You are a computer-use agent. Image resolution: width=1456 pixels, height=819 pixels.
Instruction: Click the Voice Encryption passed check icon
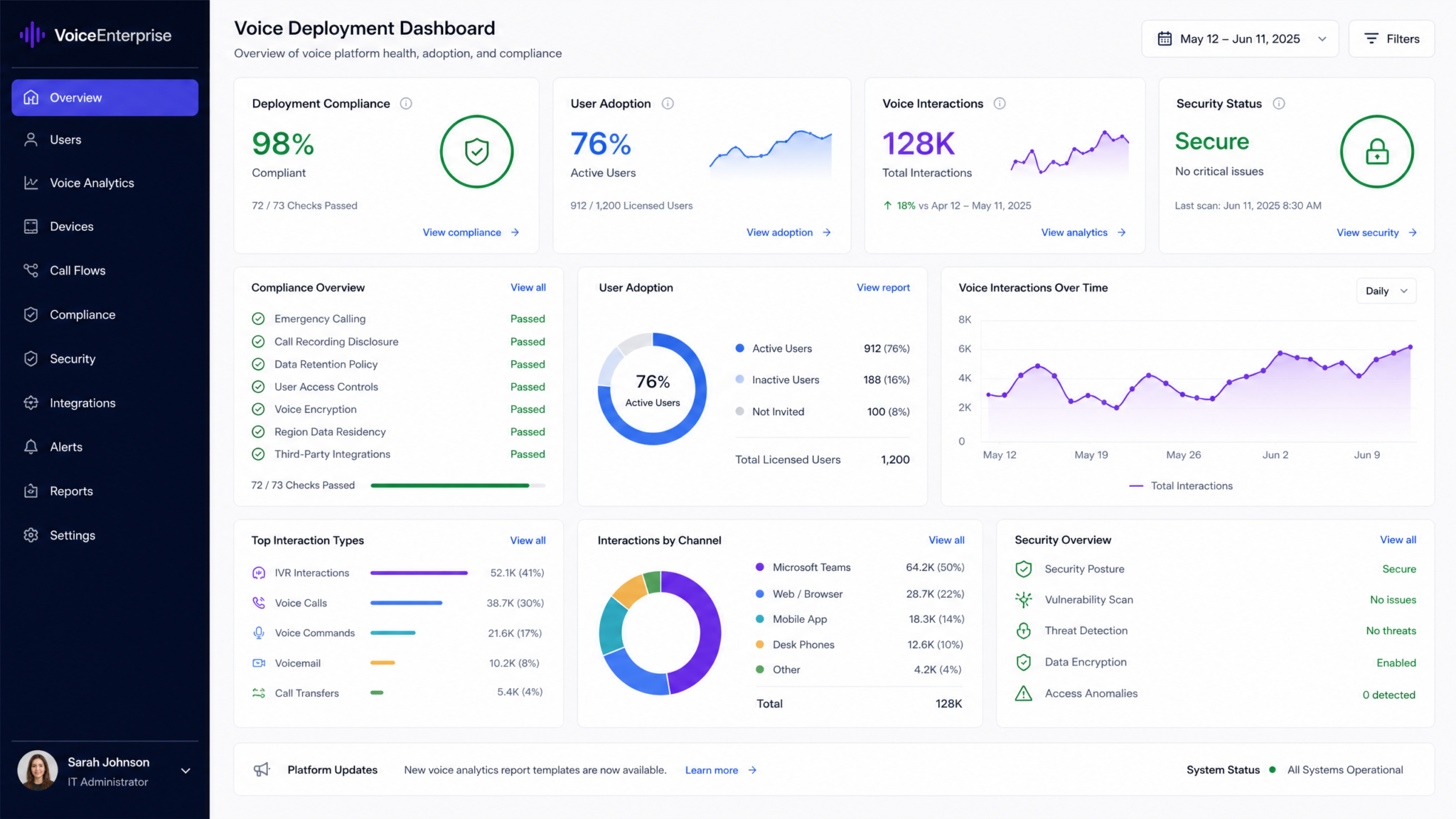[258, 409]
